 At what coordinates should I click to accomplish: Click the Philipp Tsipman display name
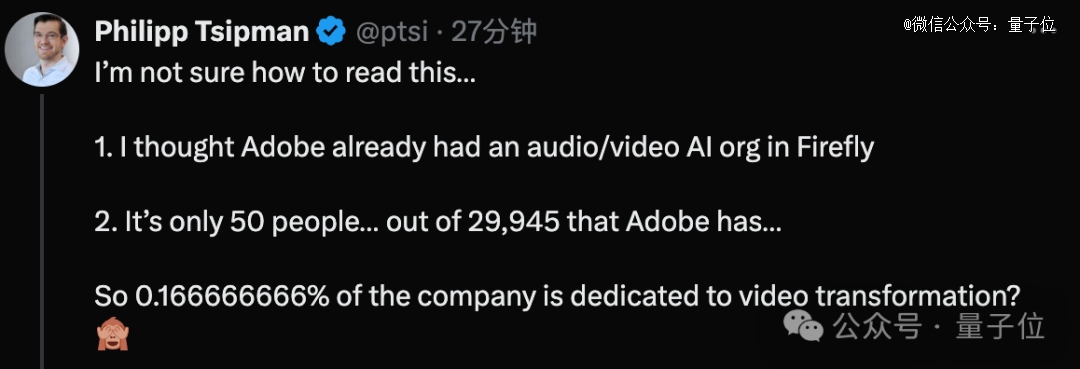202,31
